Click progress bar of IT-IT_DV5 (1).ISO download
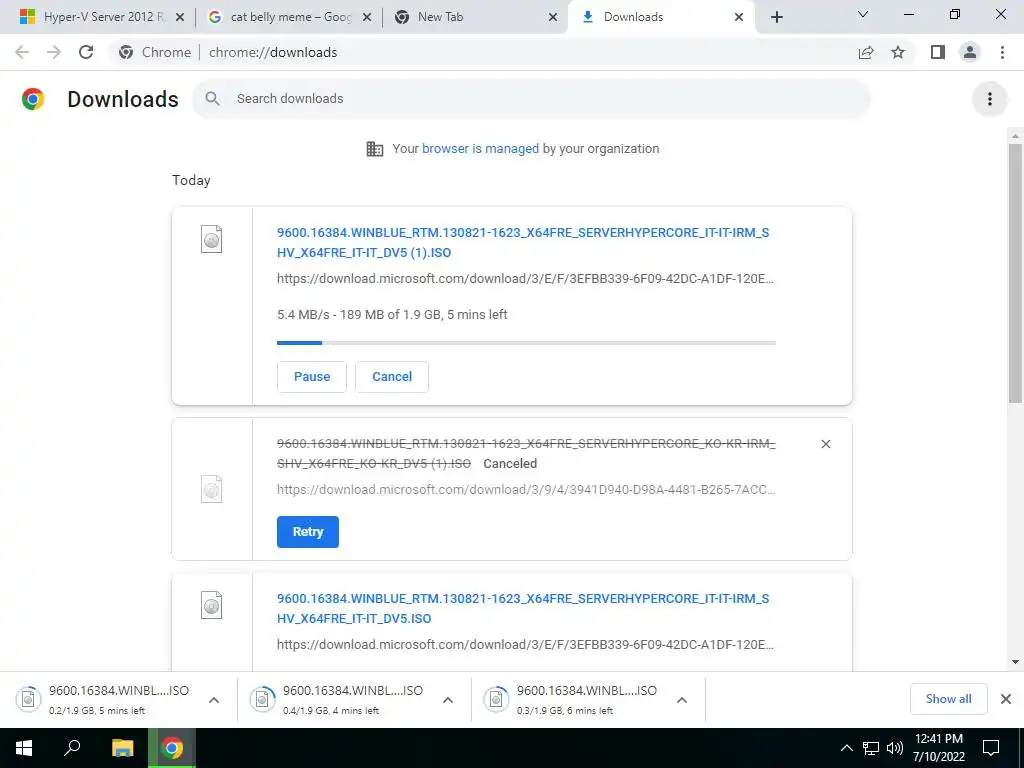This screenshot has height=768, width=1024. [526, 342]
